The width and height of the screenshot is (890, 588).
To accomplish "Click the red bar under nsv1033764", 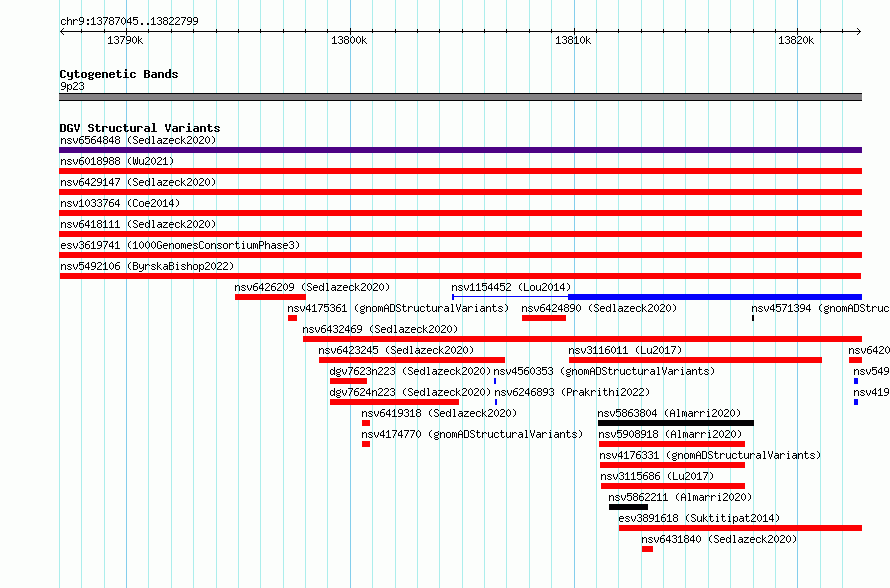I will pos(460,213).
